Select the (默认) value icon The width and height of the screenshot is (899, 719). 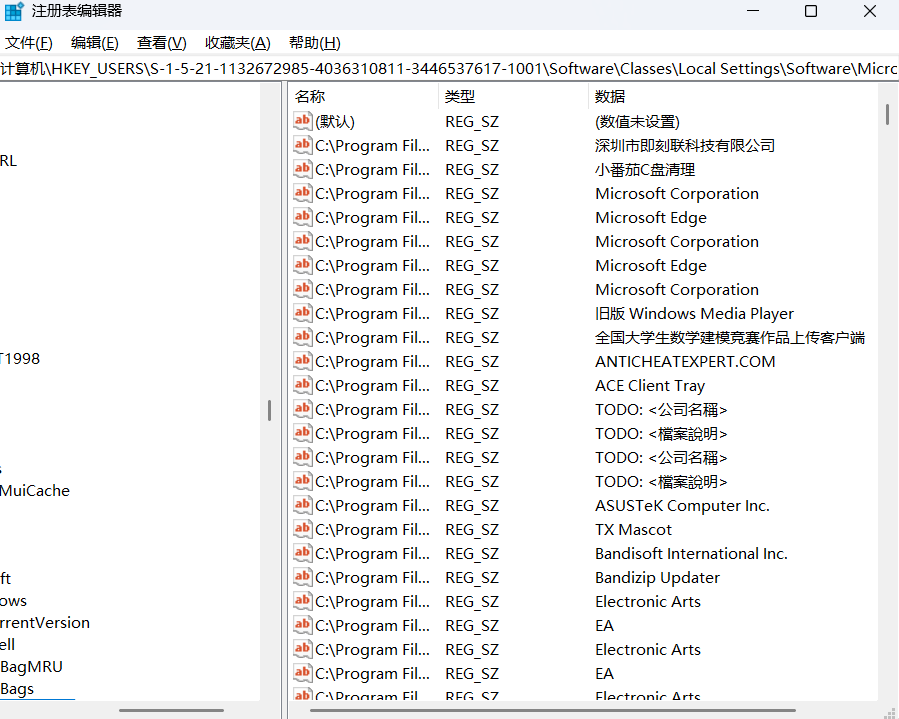tap(302, 121)
